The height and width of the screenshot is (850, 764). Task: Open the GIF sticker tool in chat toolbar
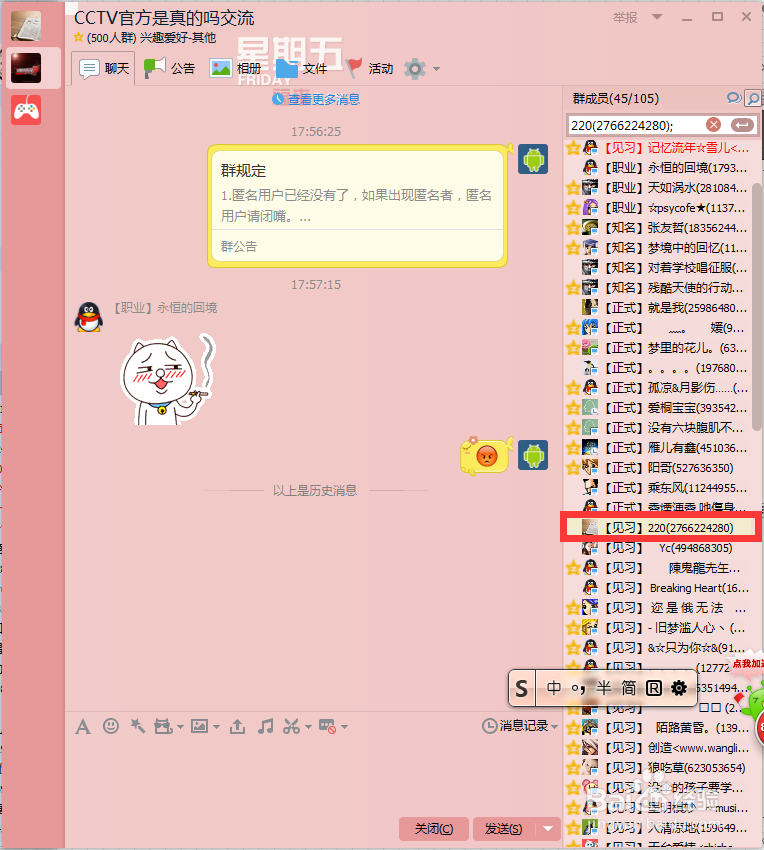(163, 726)
